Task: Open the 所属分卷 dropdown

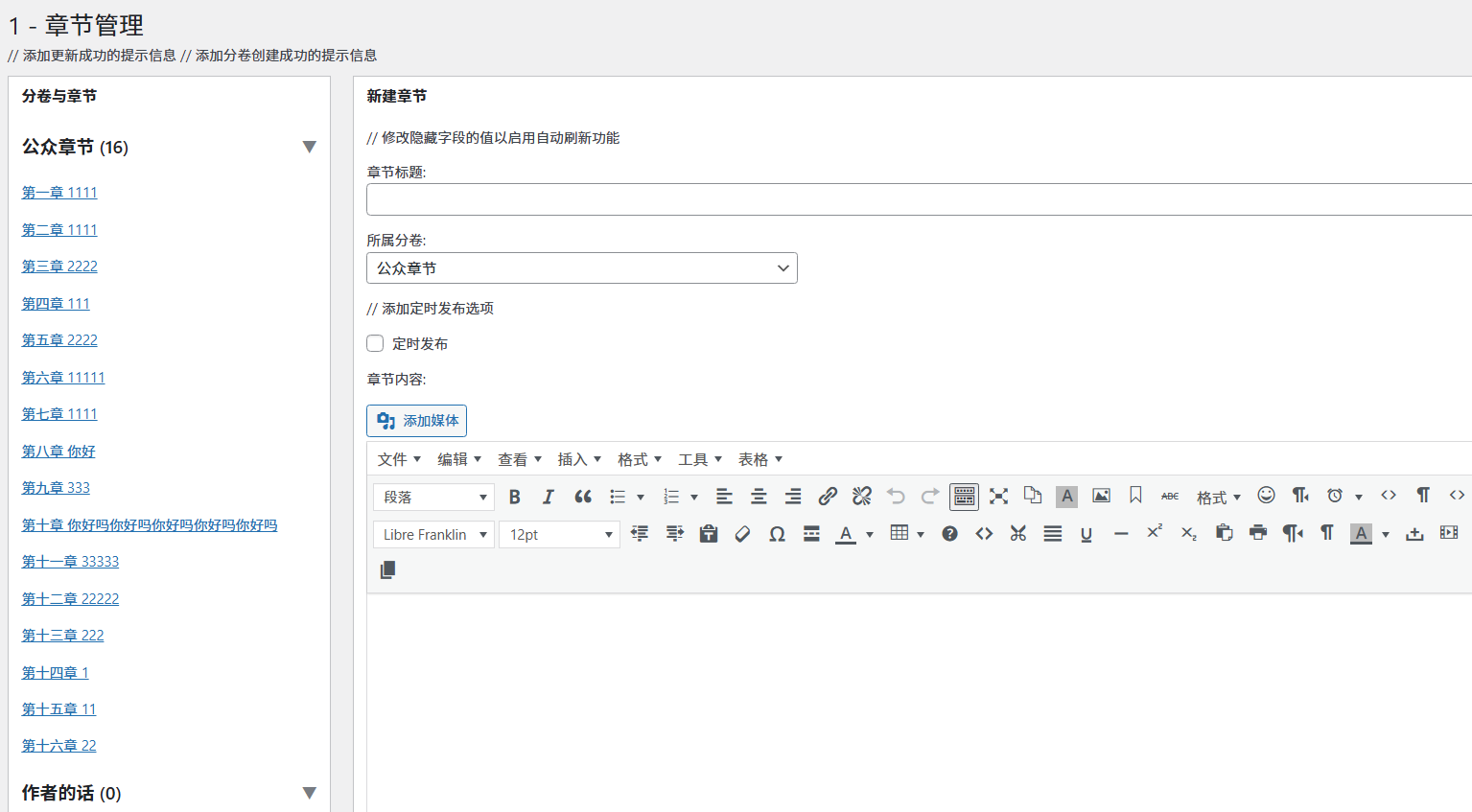Action: pyautogui.click(x=581, y=268)
